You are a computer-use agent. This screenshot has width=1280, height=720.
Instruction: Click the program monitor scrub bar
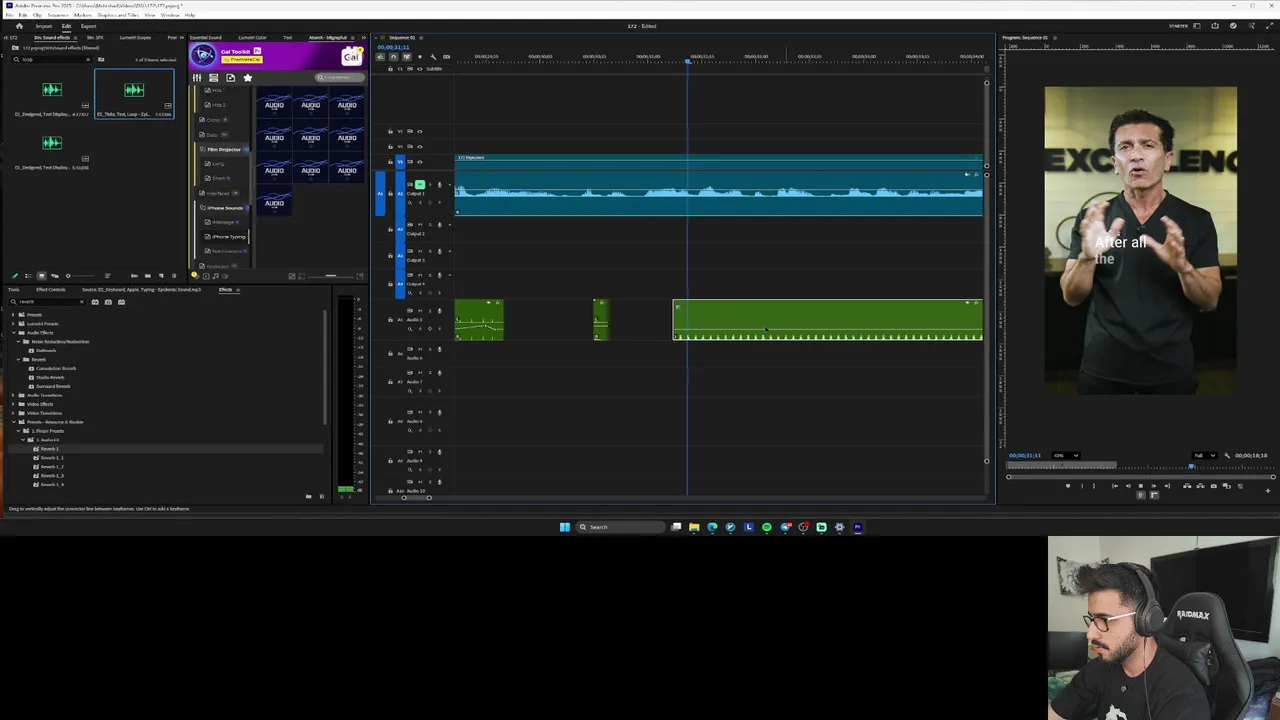click(x=1140, y=467)
